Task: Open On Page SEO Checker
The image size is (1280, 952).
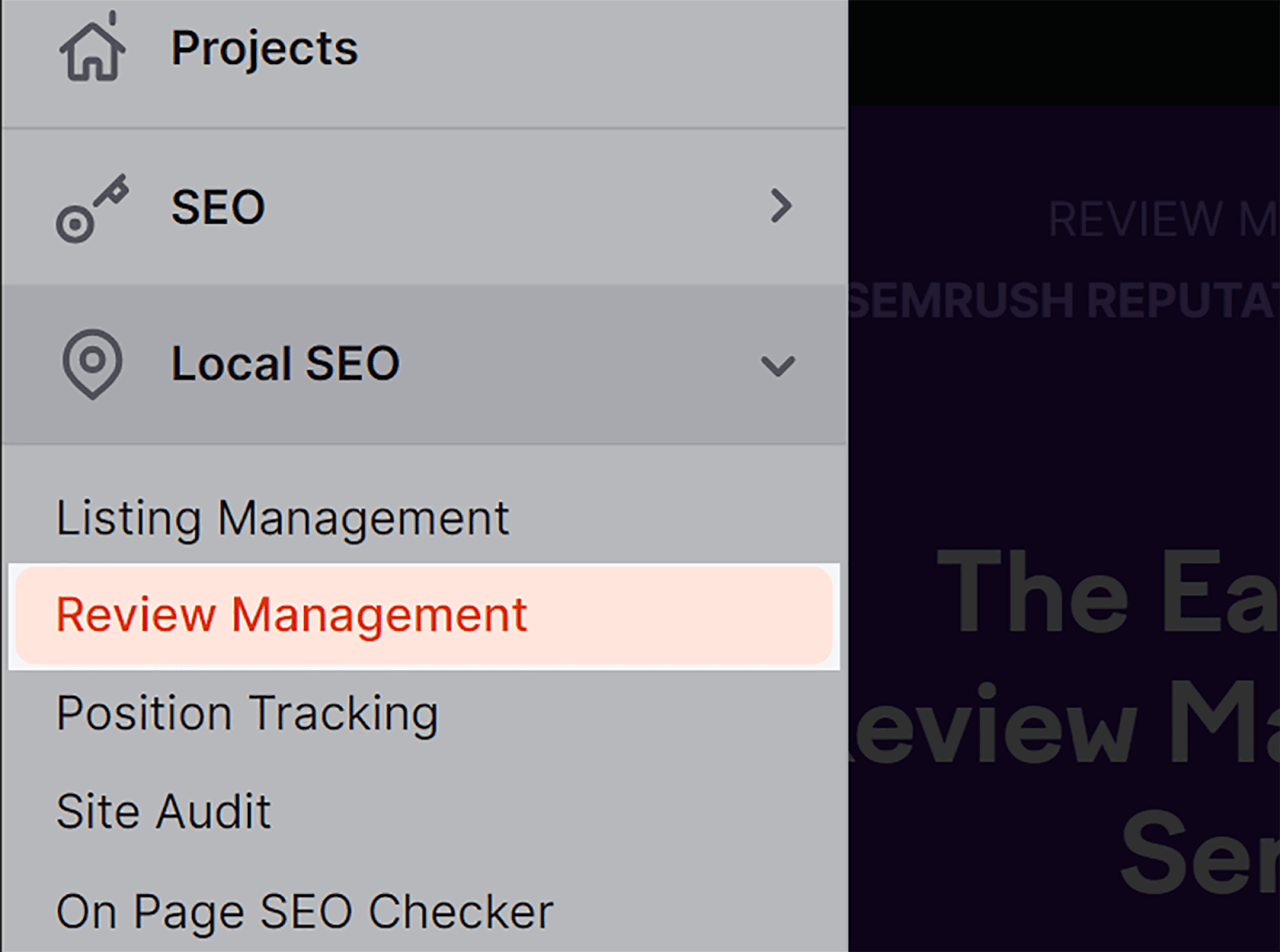Action: pos(304,908)
